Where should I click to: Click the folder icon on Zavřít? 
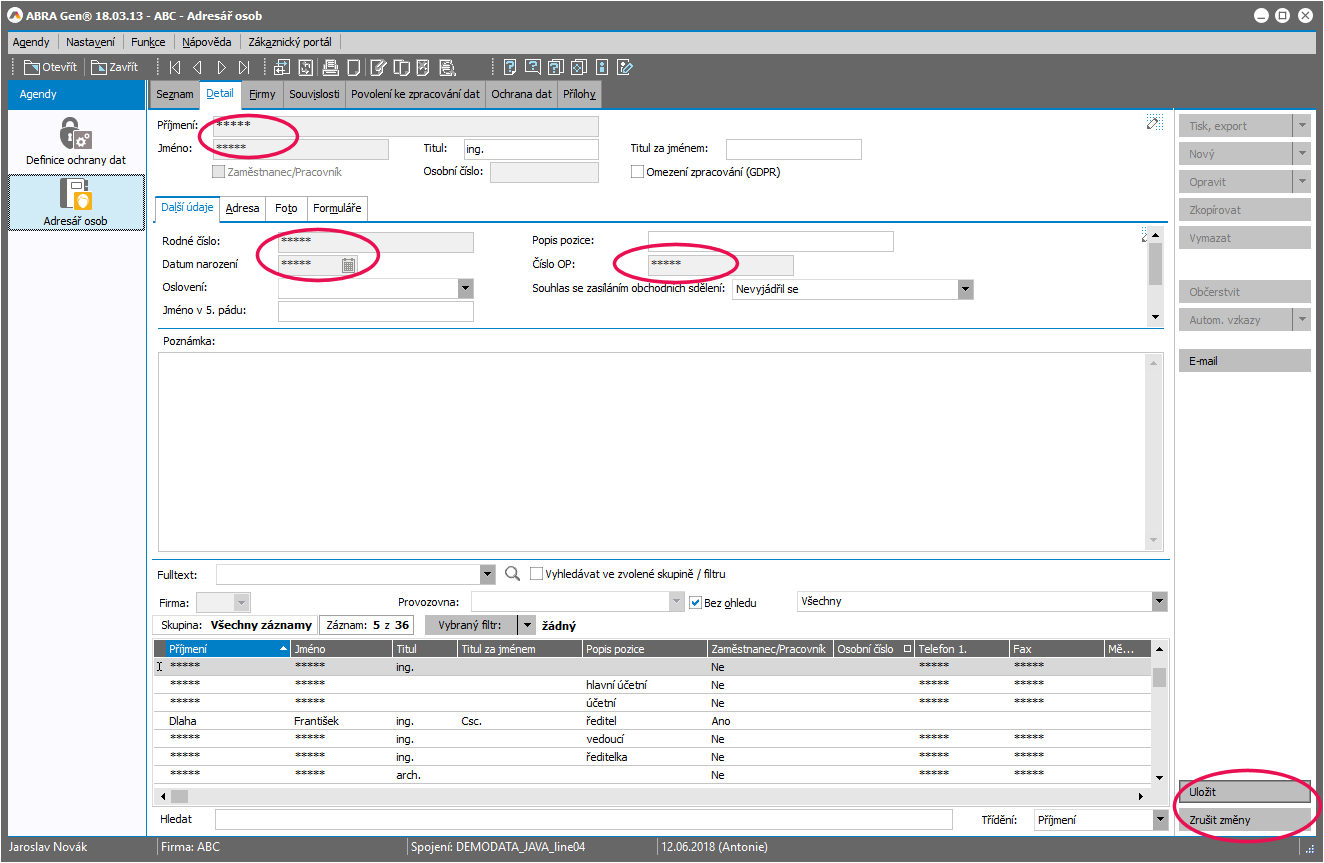[x=99, y=68]
